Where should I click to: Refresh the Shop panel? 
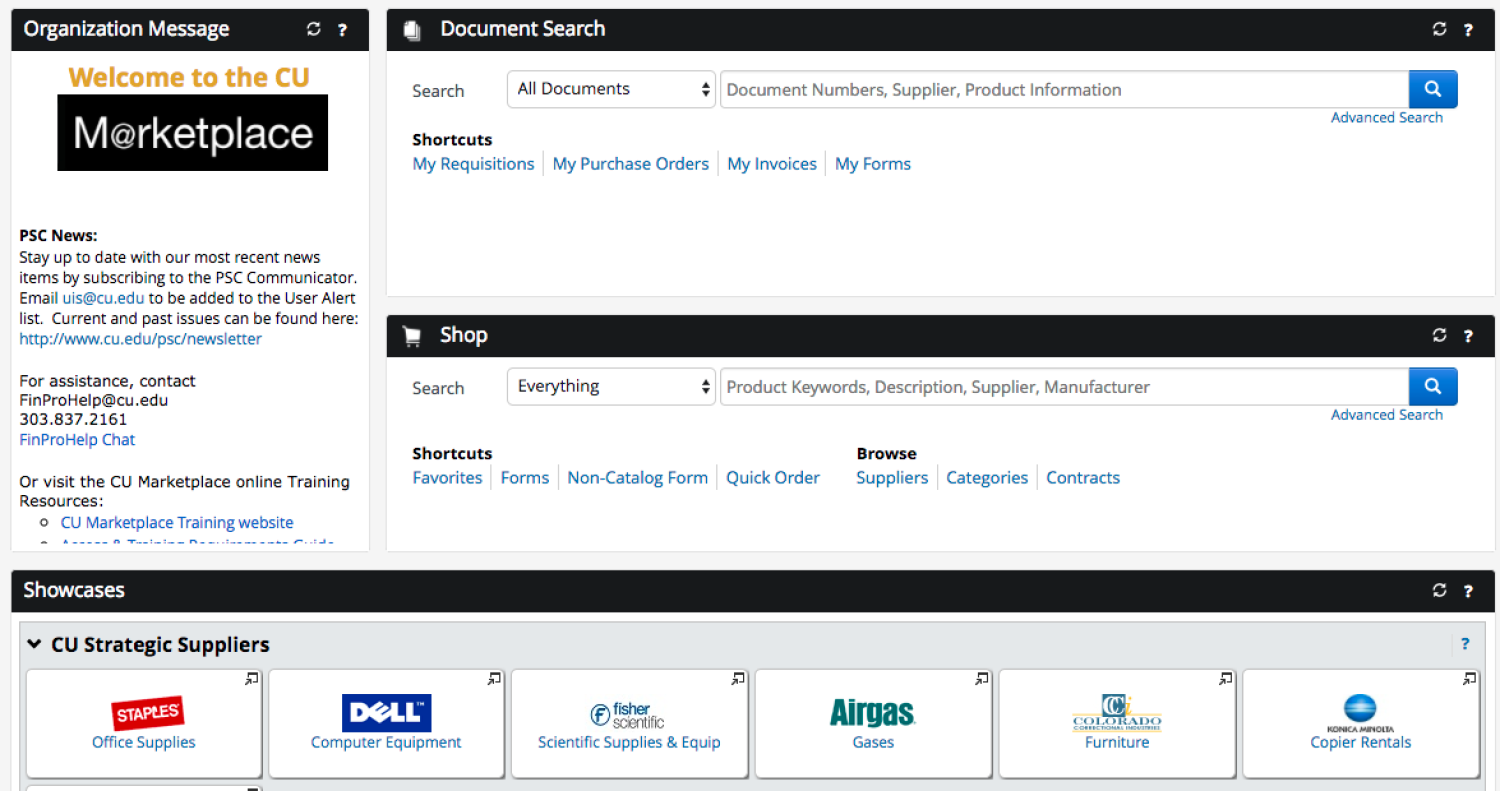point(1440,336)
